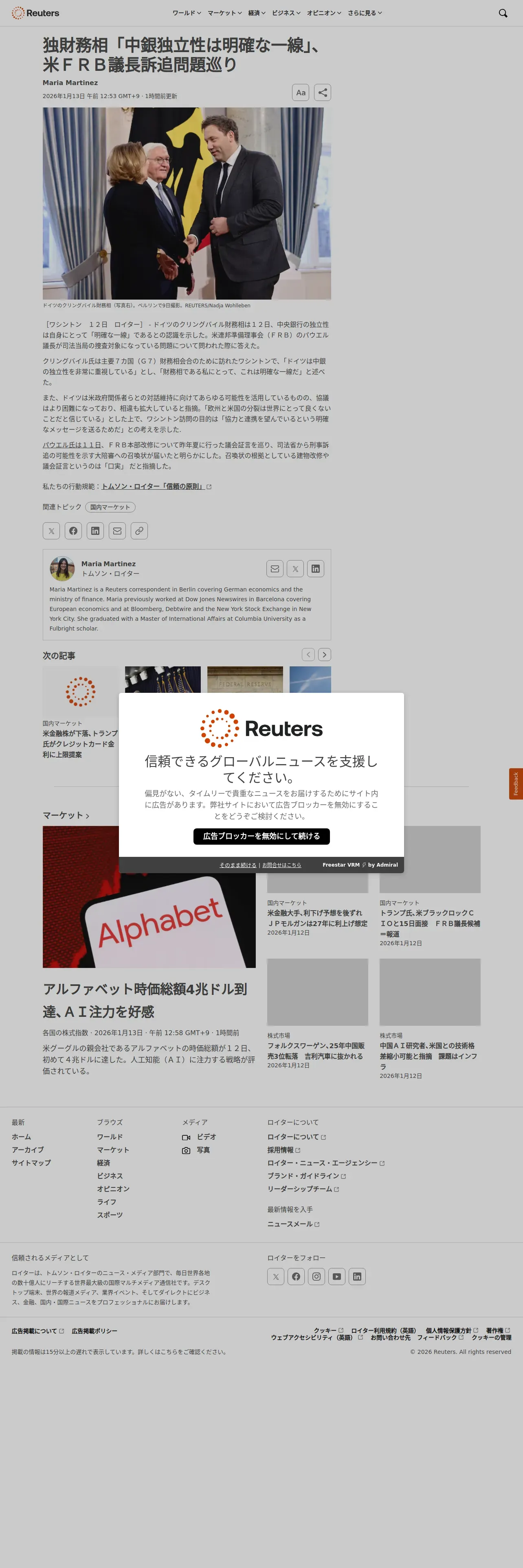
Task: Share article on LinkedIn below the topic tag
Action: [x=95, y=531]
